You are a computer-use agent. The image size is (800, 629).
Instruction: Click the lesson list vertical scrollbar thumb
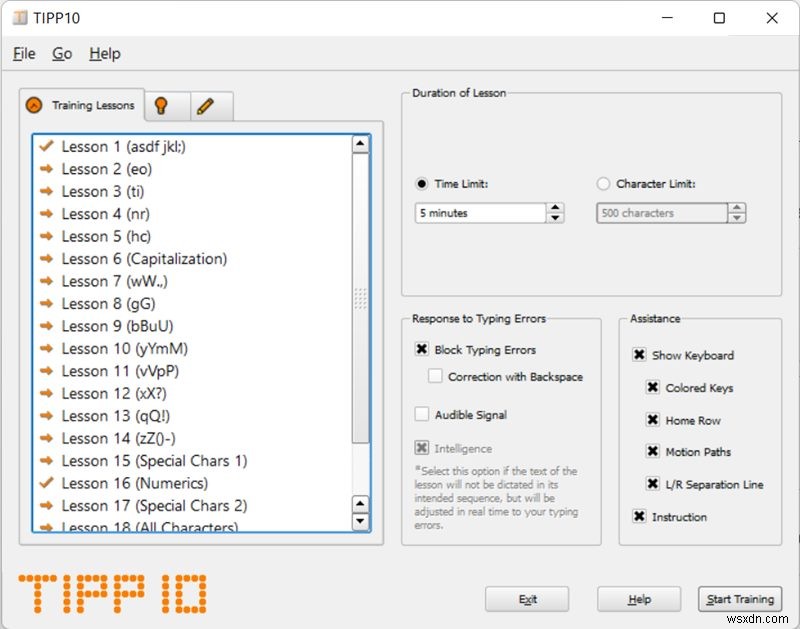click(360, 298)
